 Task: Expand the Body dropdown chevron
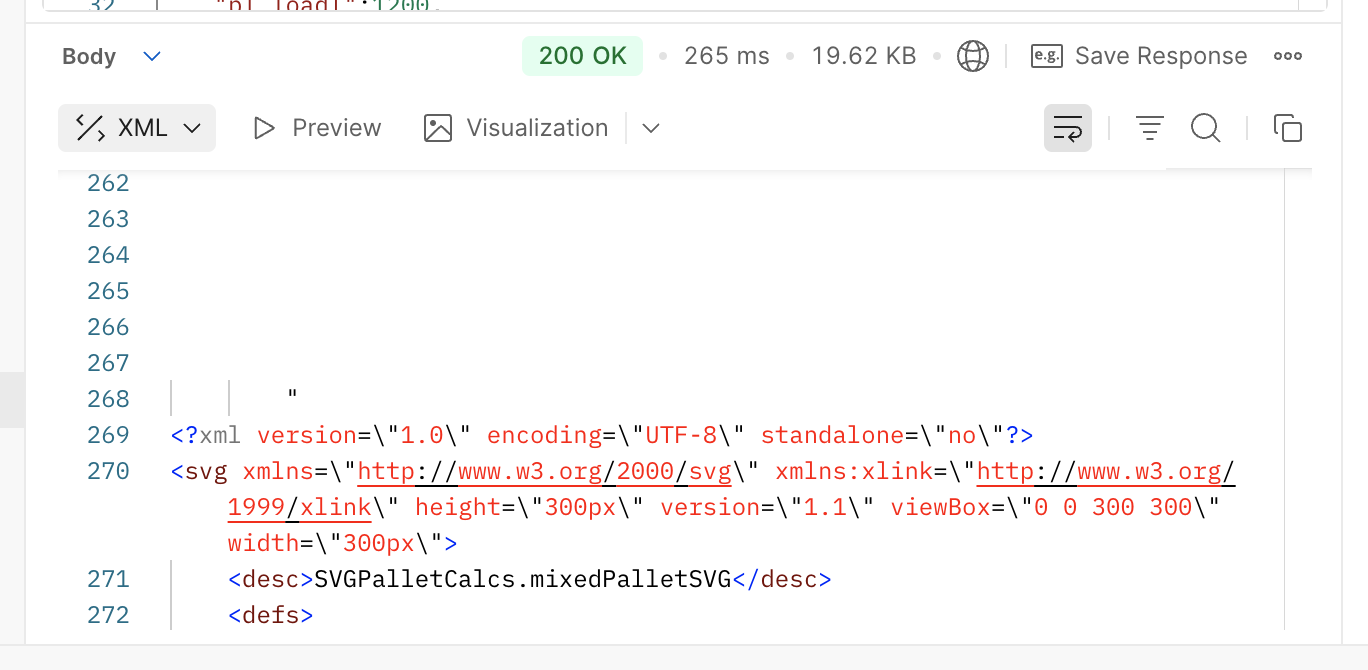tap(152, 56)
